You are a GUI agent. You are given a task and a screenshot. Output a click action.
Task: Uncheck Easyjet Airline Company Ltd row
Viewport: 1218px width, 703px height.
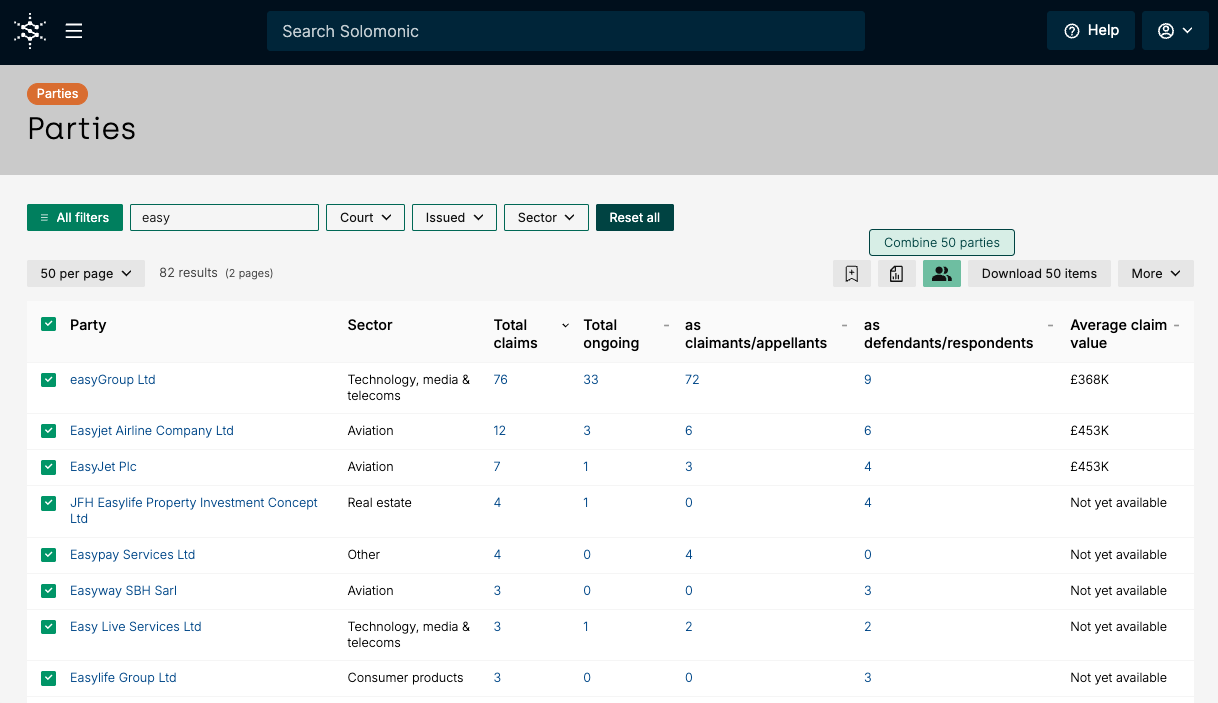(49, 431)
